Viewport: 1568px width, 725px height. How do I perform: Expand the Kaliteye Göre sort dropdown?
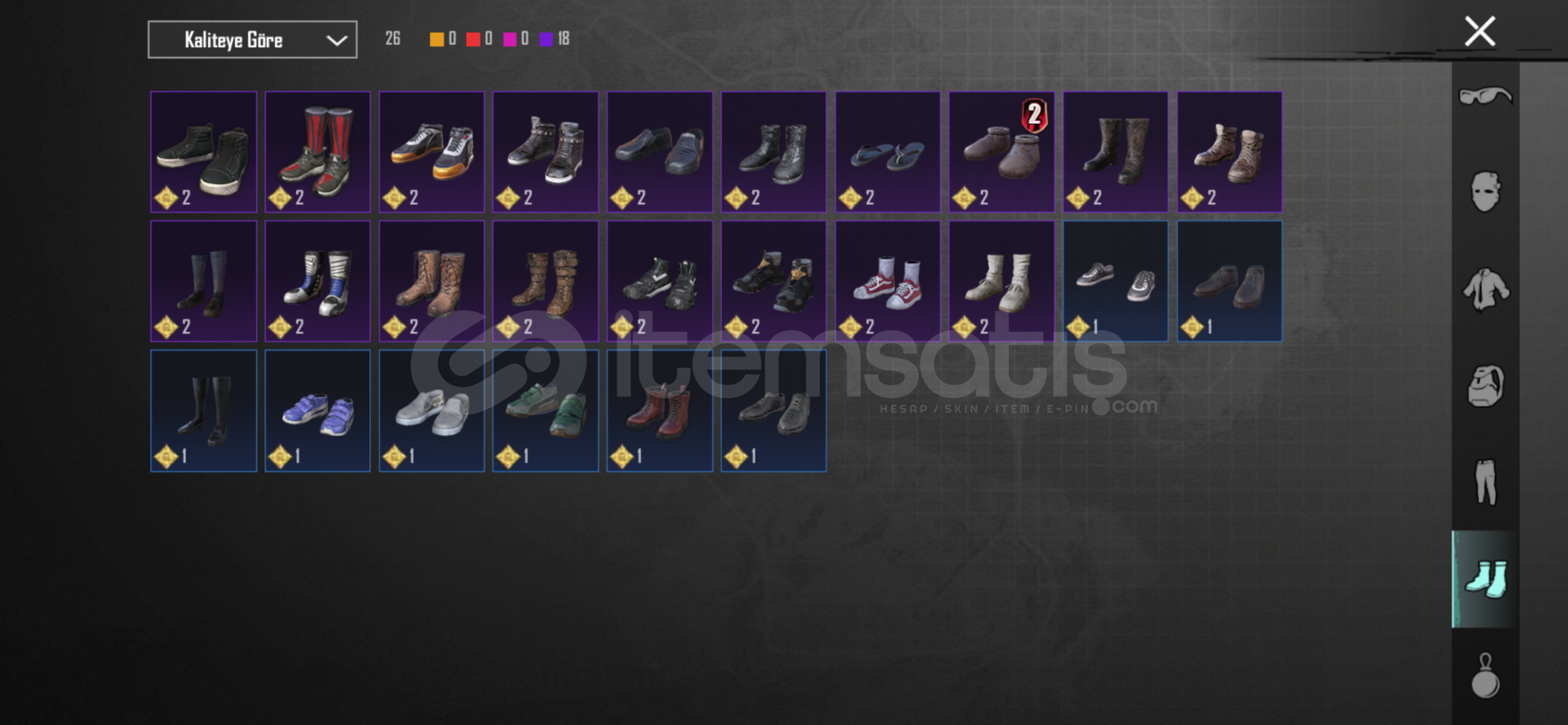(252, 40)
